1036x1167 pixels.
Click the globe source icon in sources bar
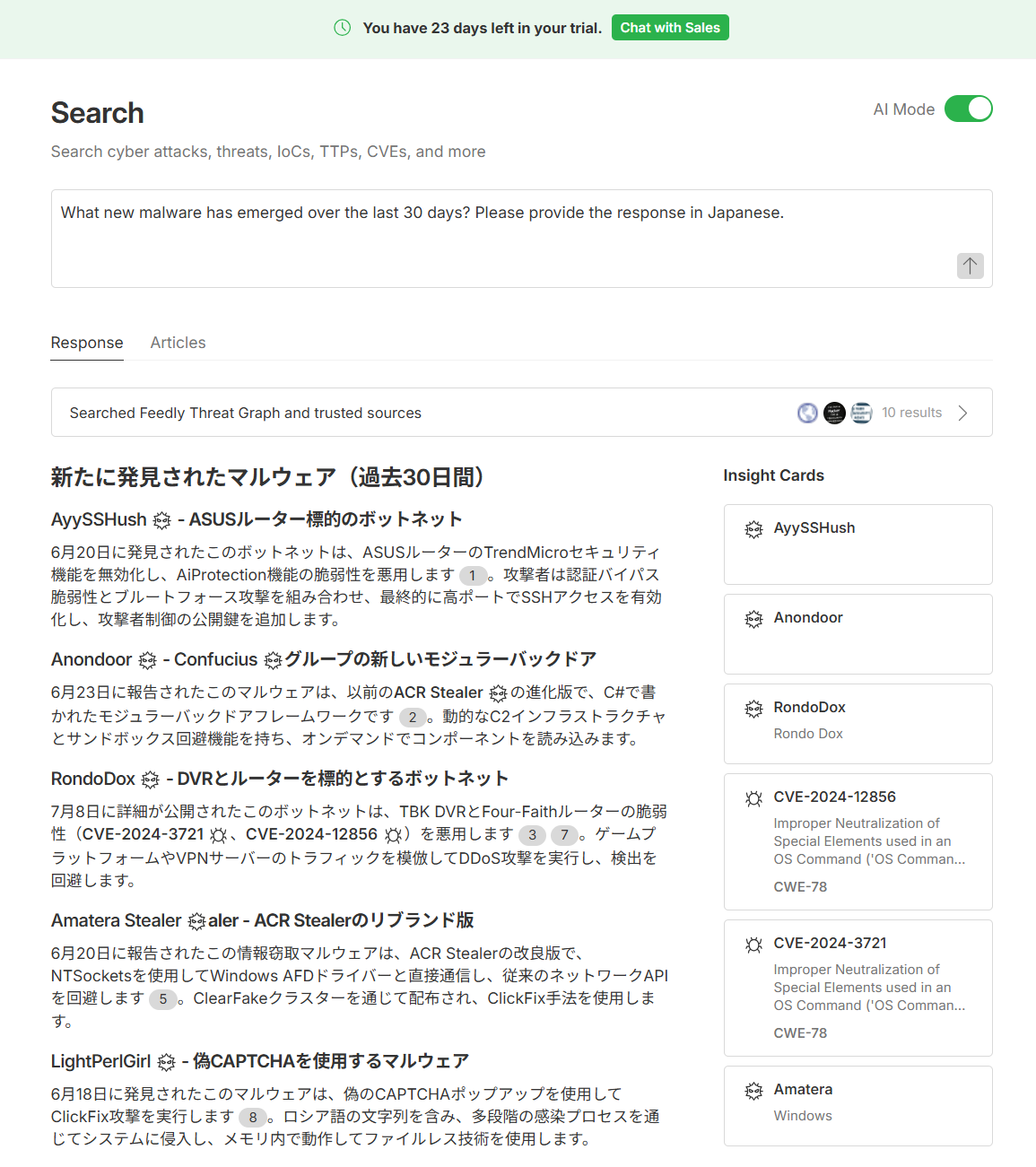tap(808, 413)
